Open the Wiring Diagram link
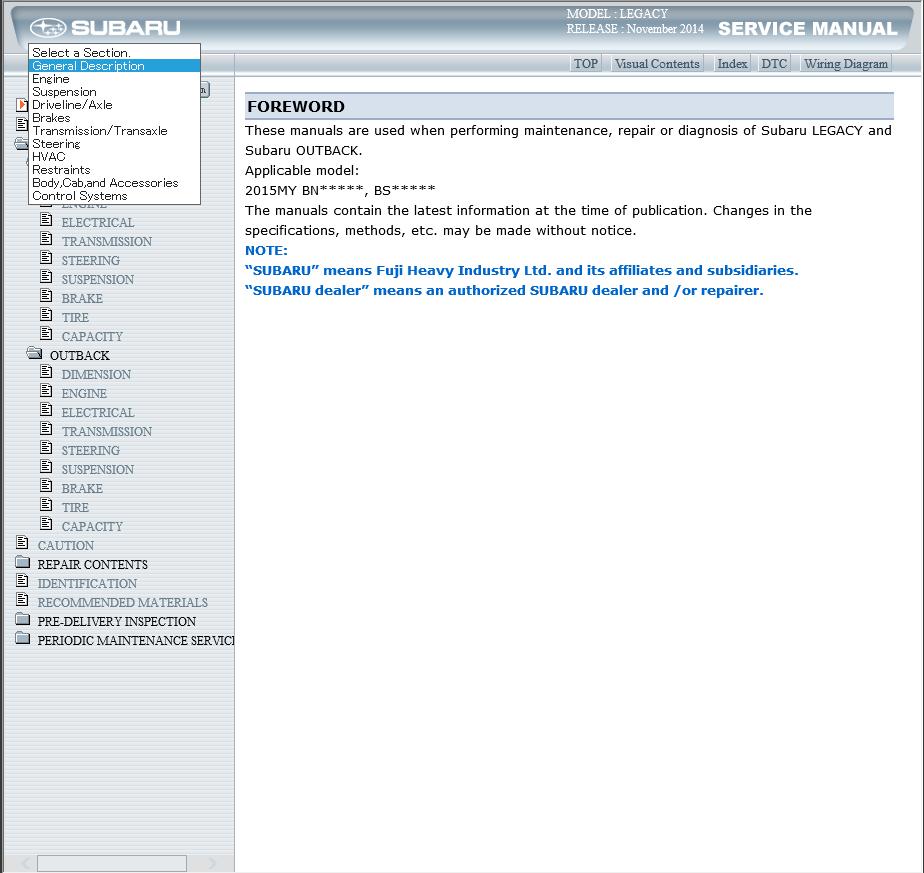The width and height of the screenshot is (924, 873). 846,64
